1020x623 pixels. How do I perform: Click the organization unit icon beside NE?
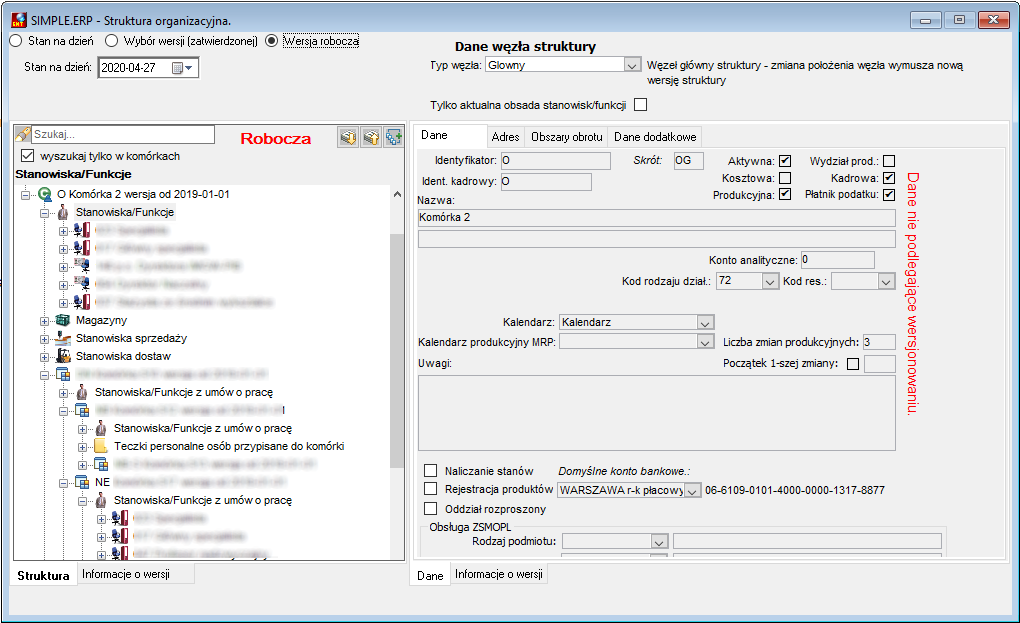[x=82, y=482]
